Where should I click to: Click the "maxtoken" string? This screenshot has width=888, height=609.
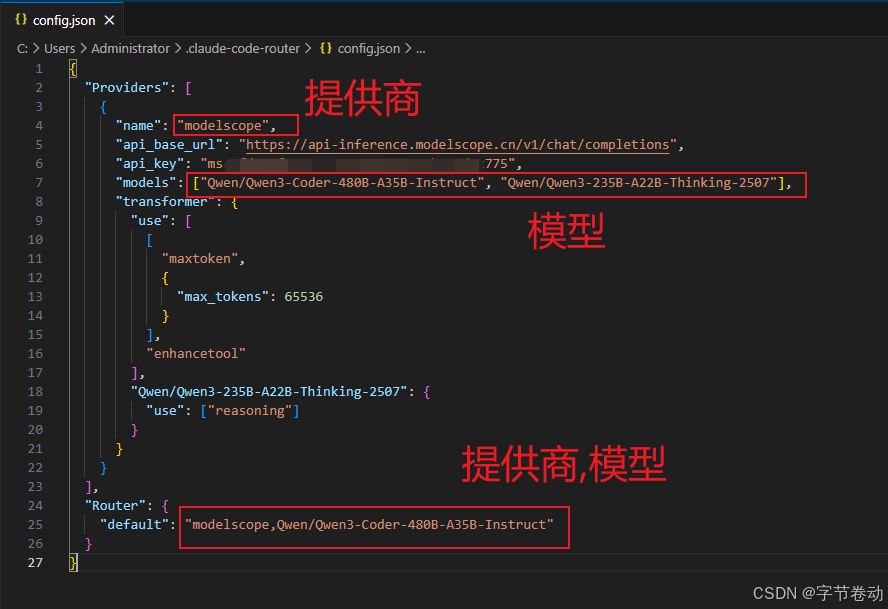(199, 259)
